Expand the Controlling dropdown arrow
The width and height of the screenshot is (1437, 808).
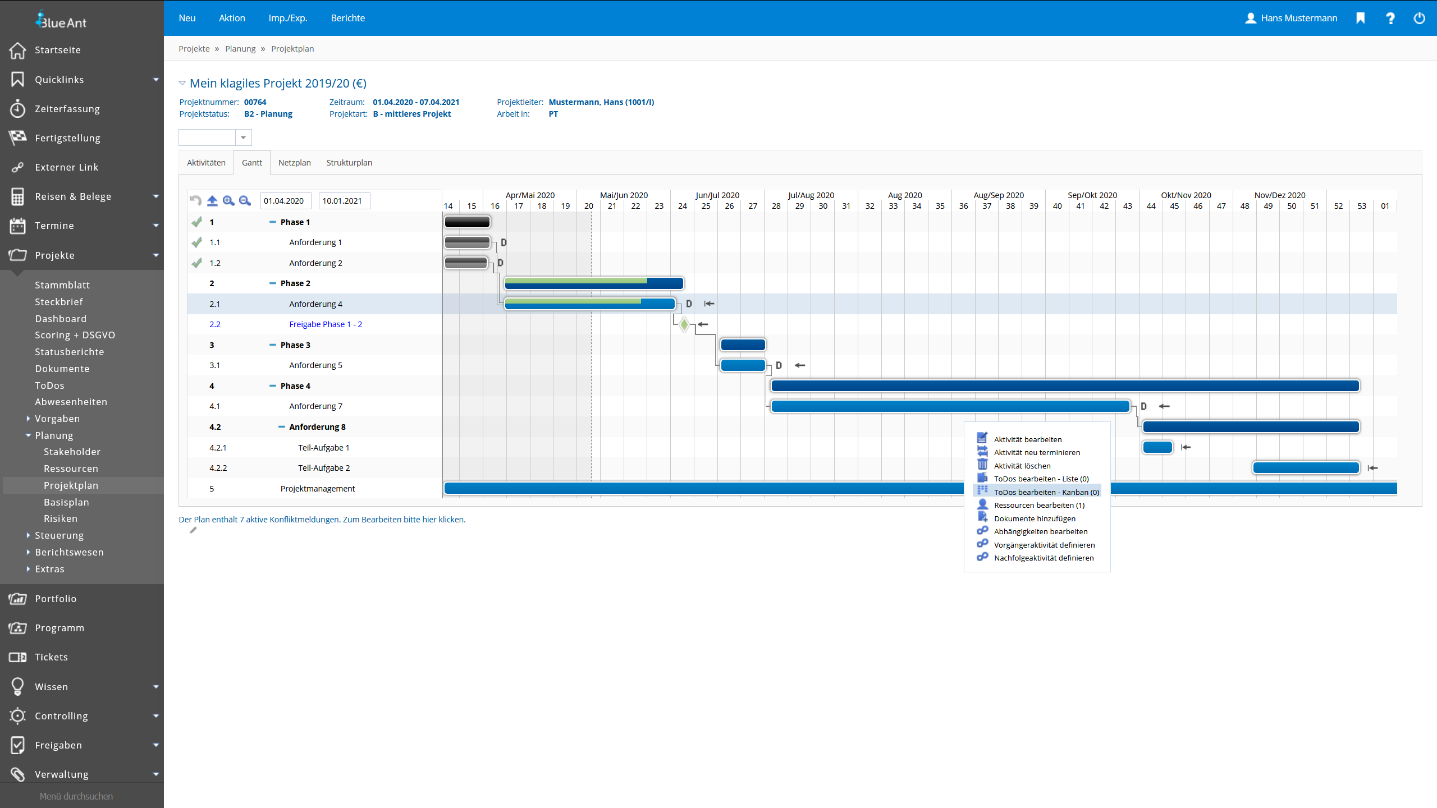point(156,716)
